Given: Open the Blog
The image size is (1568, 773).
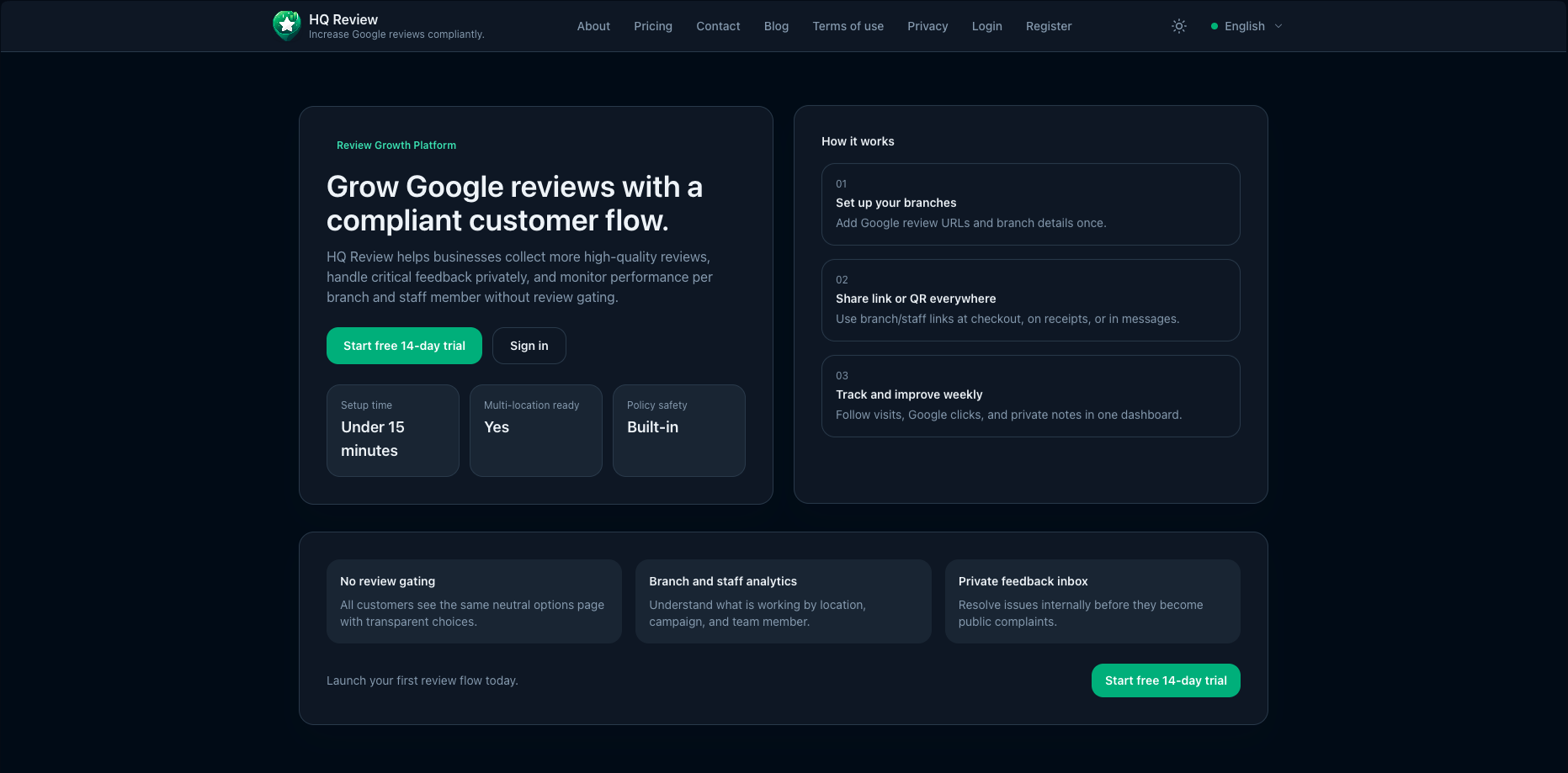Looking at the screenshot, I should click(776, 26).
